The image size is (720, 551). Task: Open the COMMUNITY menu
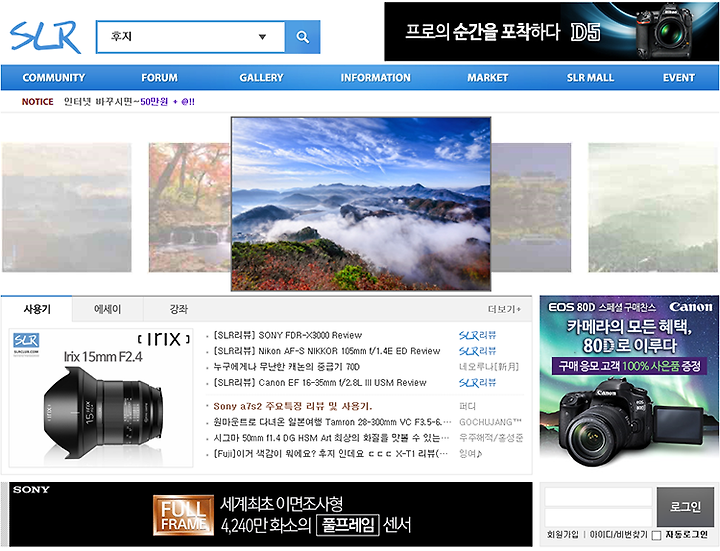[x=54, y=78]
